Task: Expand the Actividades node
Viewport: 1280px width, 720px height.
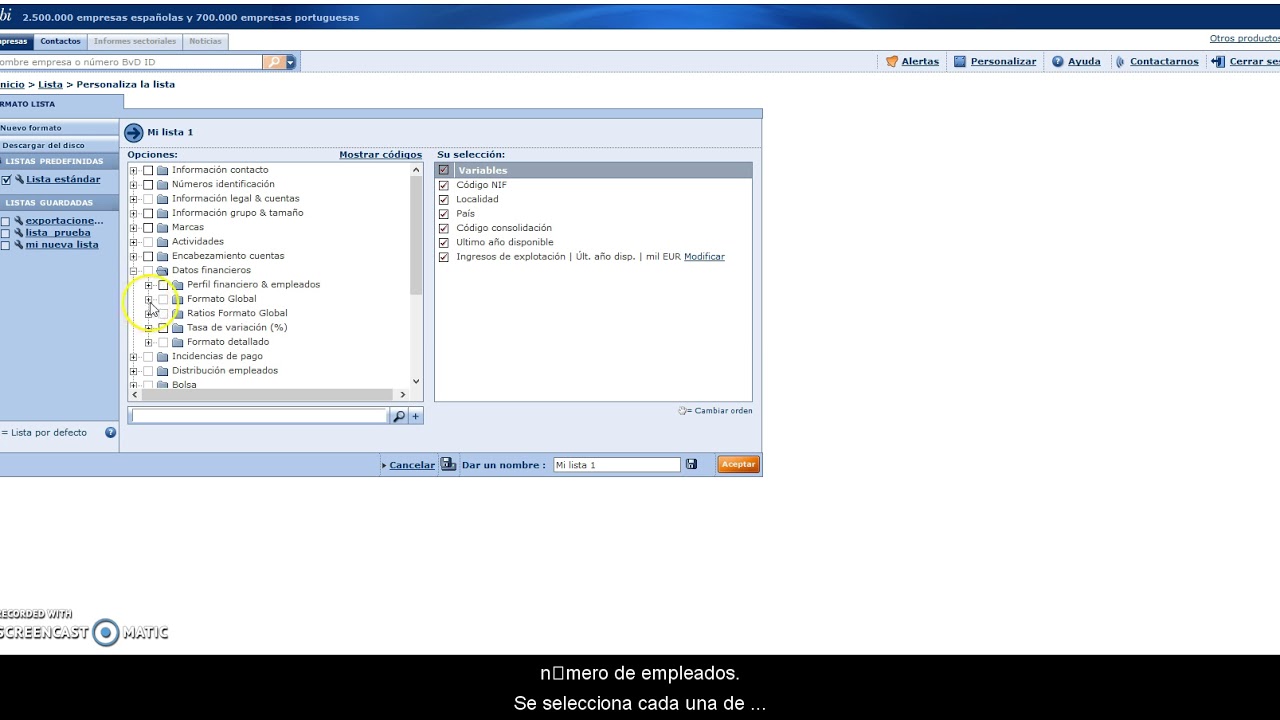Action: coord(134,242)
